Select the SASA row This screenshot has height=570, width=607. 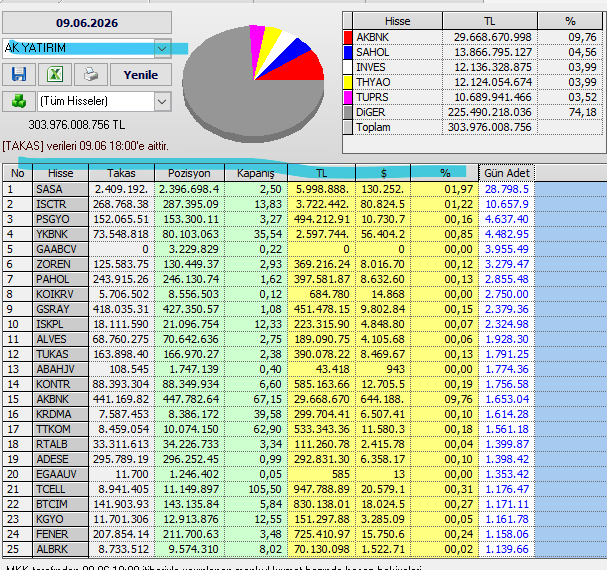268,189
